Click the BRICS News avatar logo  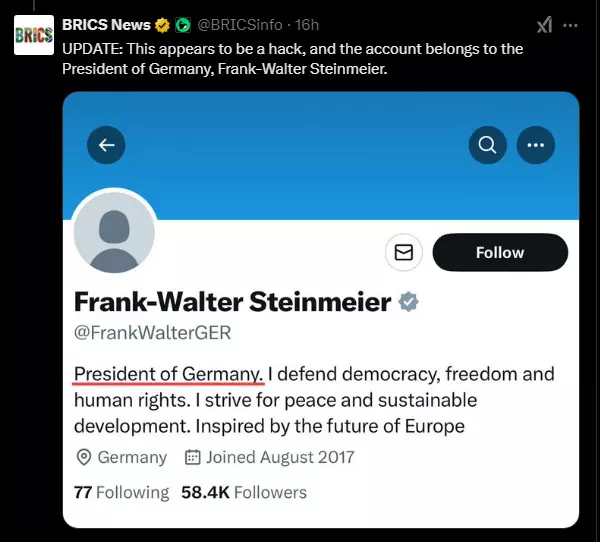click(32, 36)
